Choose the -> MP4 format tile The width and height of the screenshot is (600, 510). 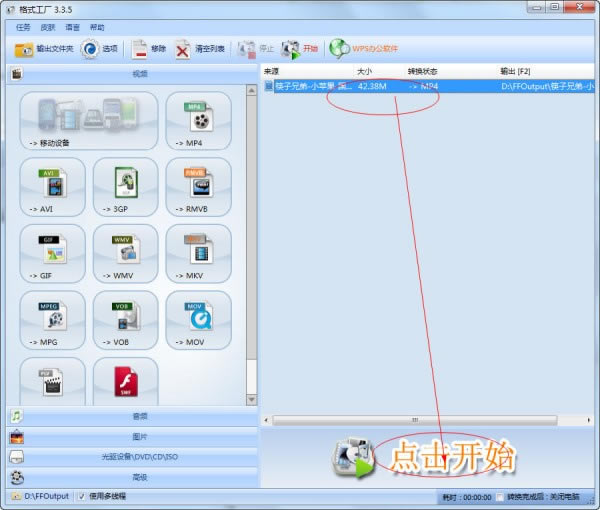click(x=198, y=121)
